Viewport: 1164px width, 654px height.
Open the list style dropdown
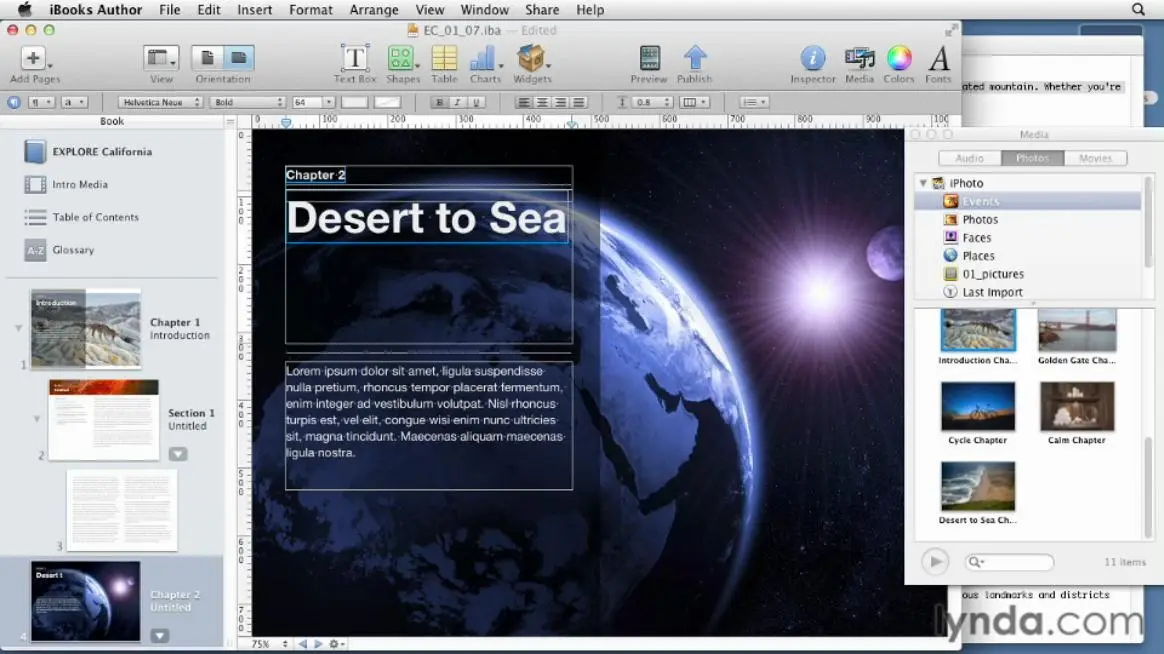coord(753,102)
